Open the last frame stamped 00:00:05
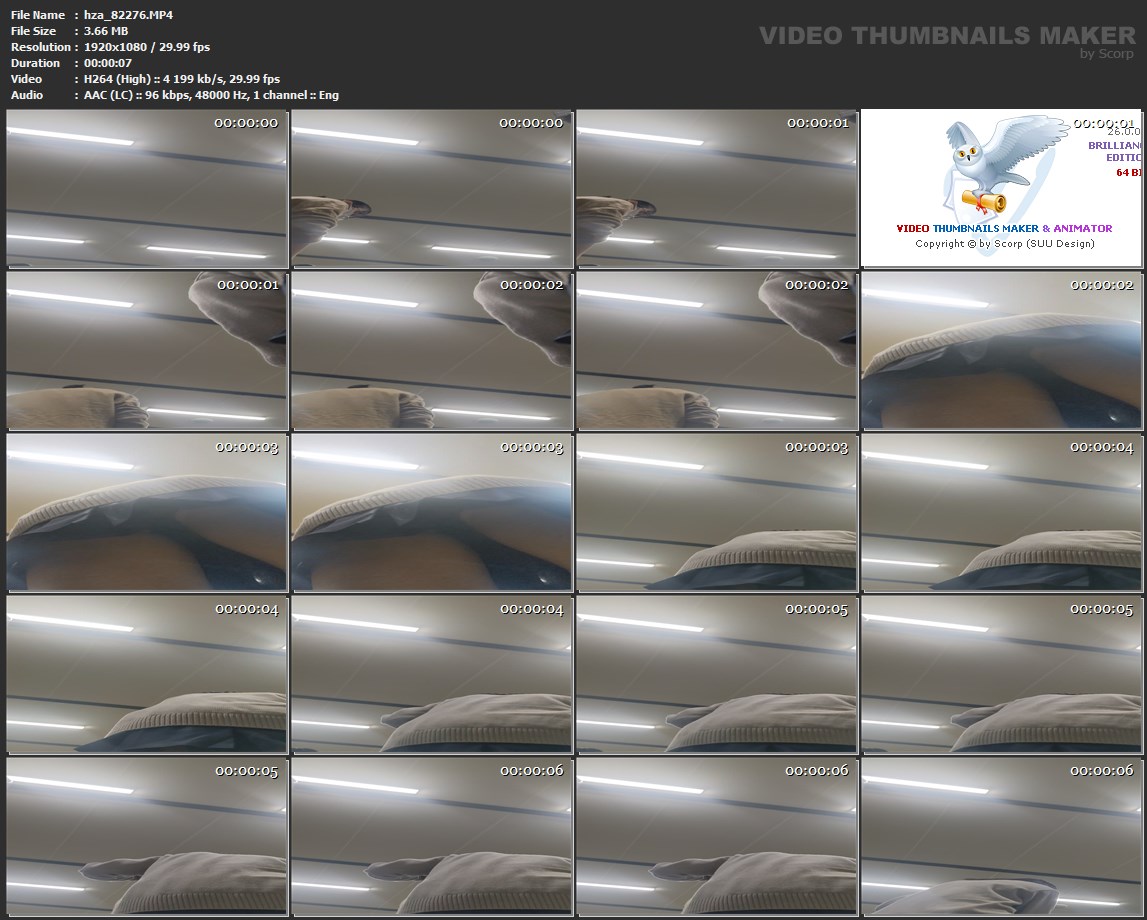Image resolution: width=1147 pixels, height=920 pixels. (146, 837)
